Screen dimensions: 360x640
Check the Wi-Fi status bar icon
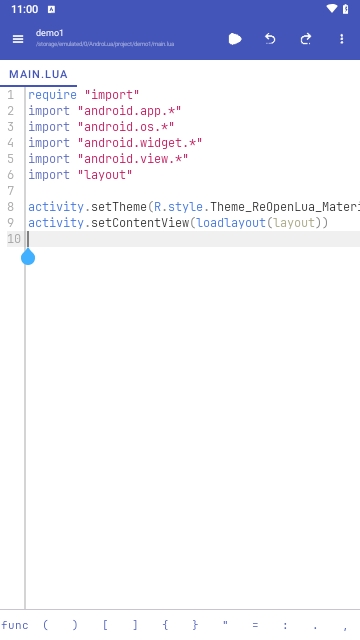click(x=331, y=9)
